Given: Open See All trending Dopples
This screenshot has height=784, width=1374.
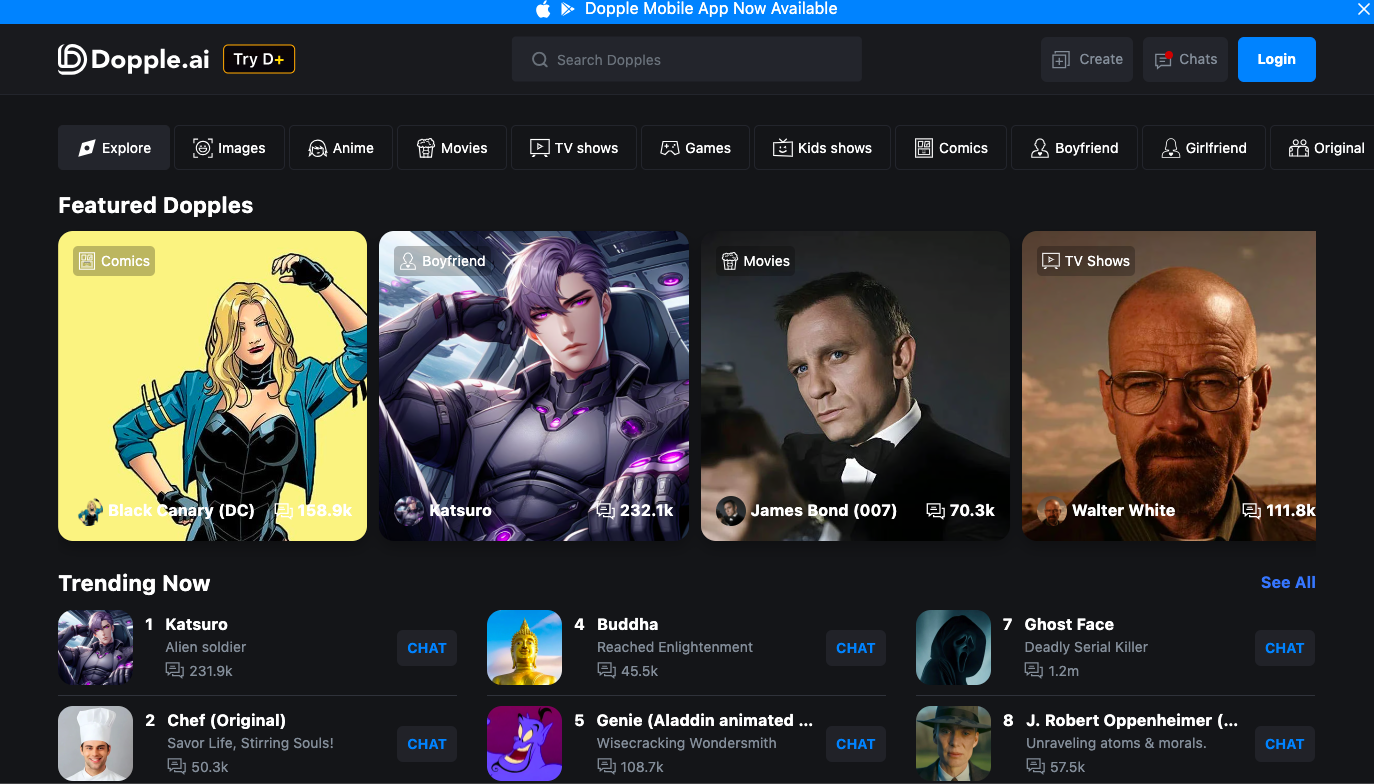Looking at the screenshot, I should pyautogui.click(x=1288, y=582).
